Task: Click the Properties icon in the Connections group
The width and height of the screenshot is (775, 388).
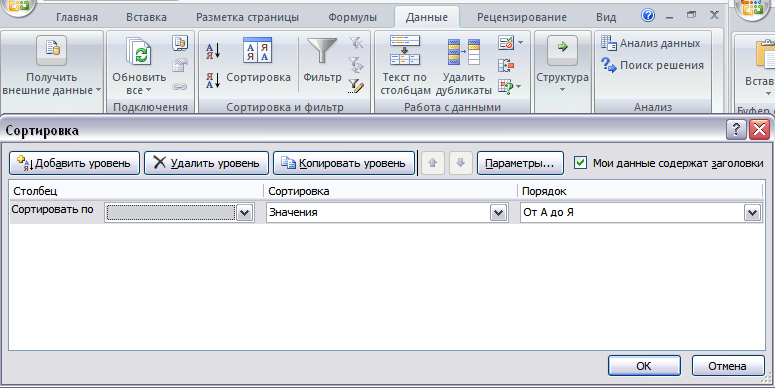Action: pos(180,65)
